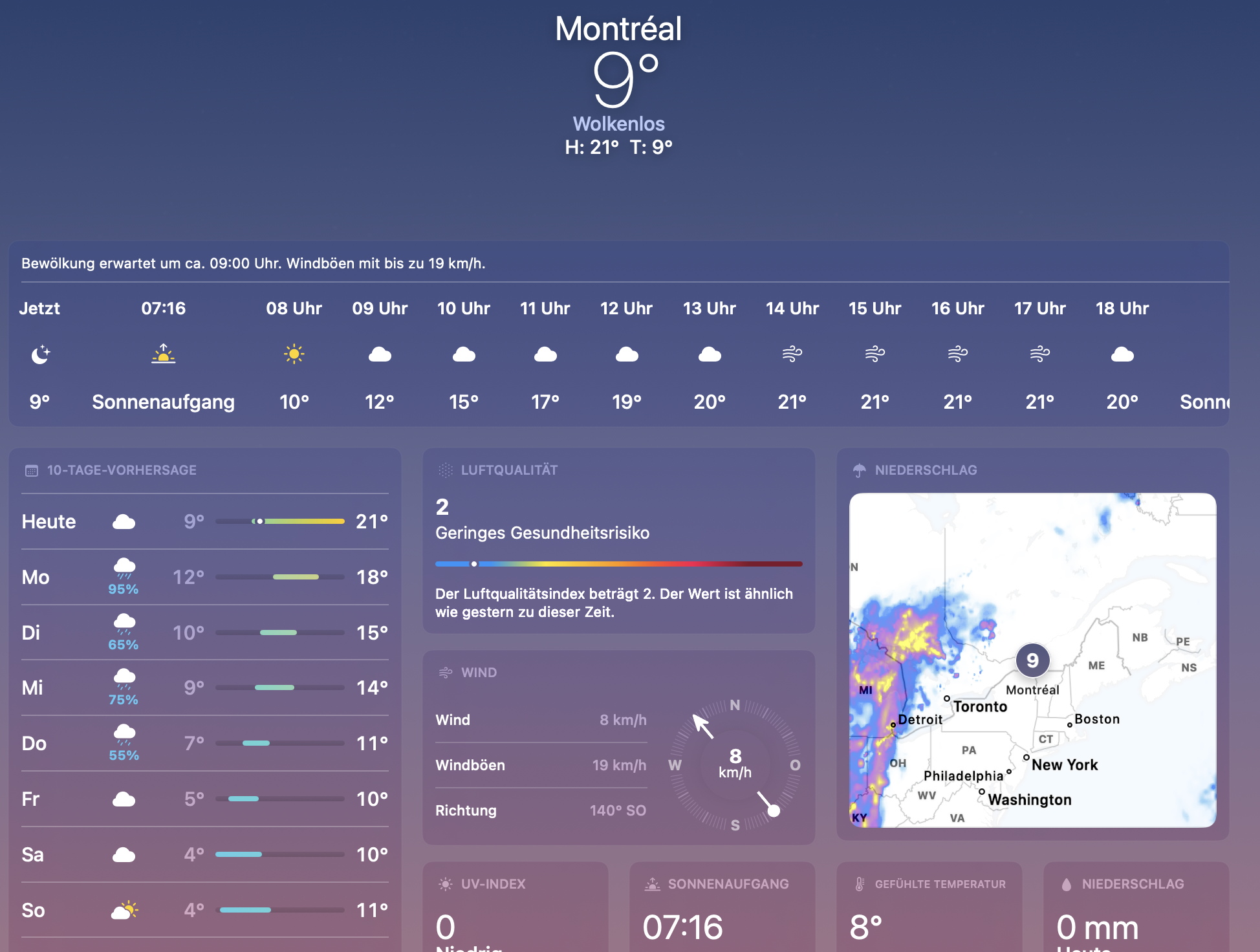
Task: Select the Fr forecast row
Action: click(204, 799)
